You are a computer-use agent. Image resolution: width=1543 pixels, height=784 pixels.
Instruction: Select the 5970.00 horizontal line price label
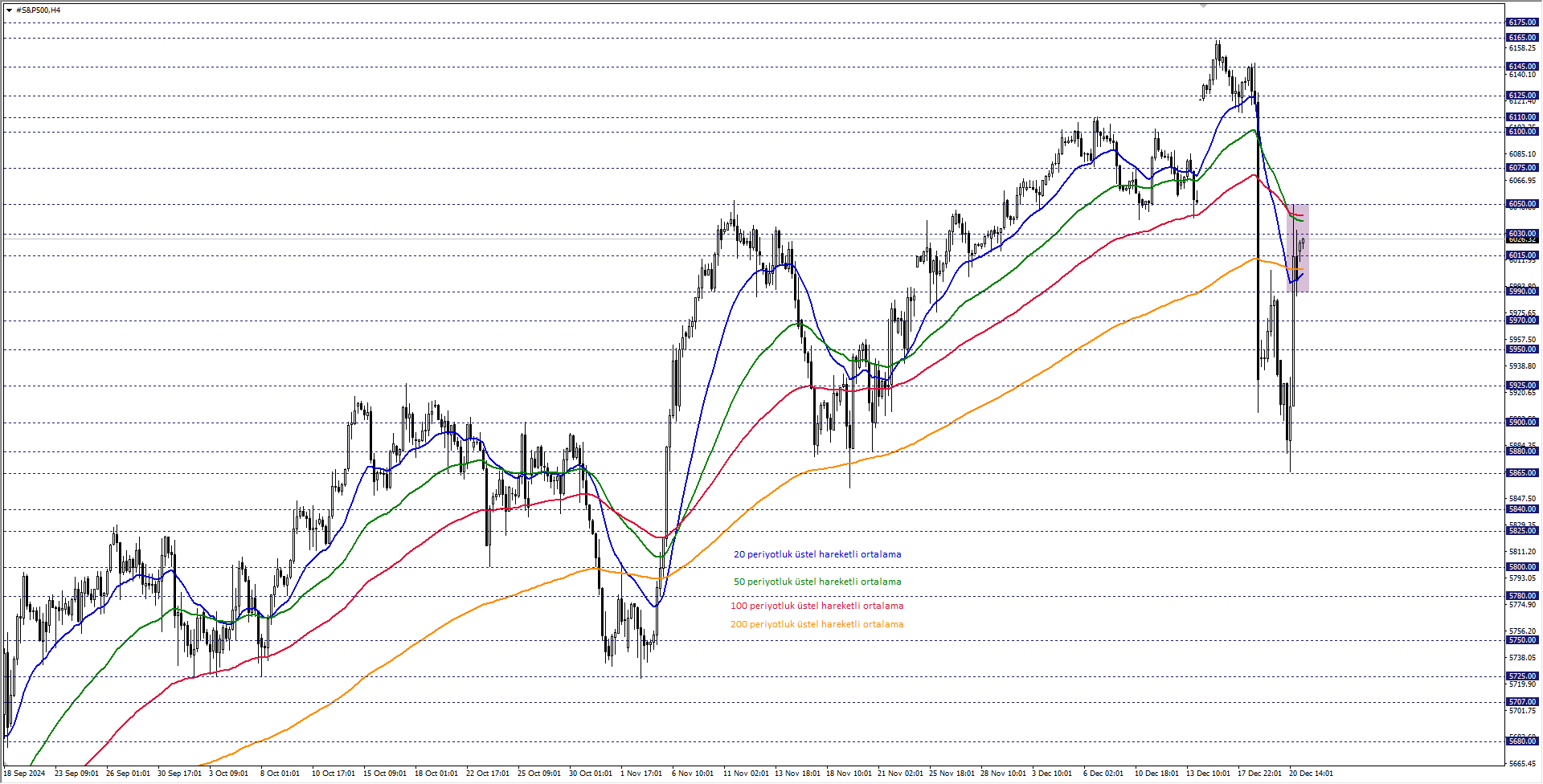tap(1522, 321)
